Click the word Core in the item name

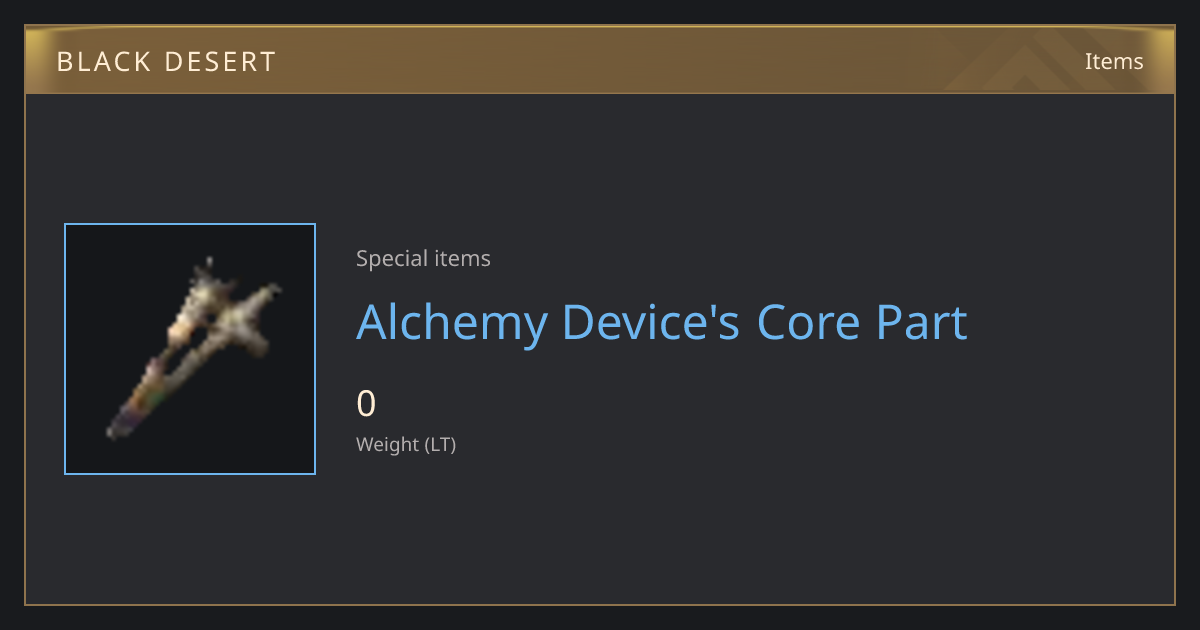coord(808,323)
